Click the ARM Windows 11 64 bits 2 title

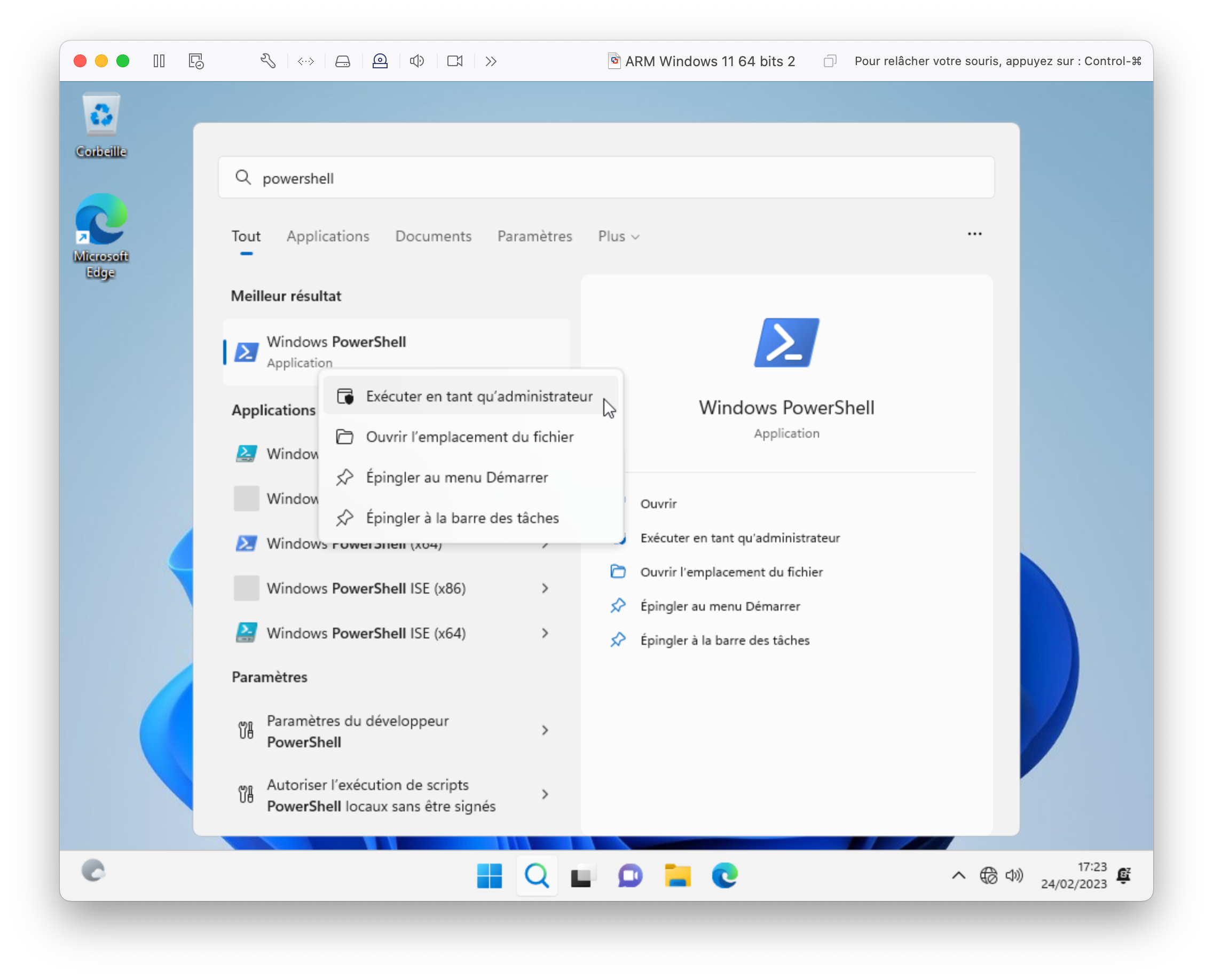coord(710,61)
